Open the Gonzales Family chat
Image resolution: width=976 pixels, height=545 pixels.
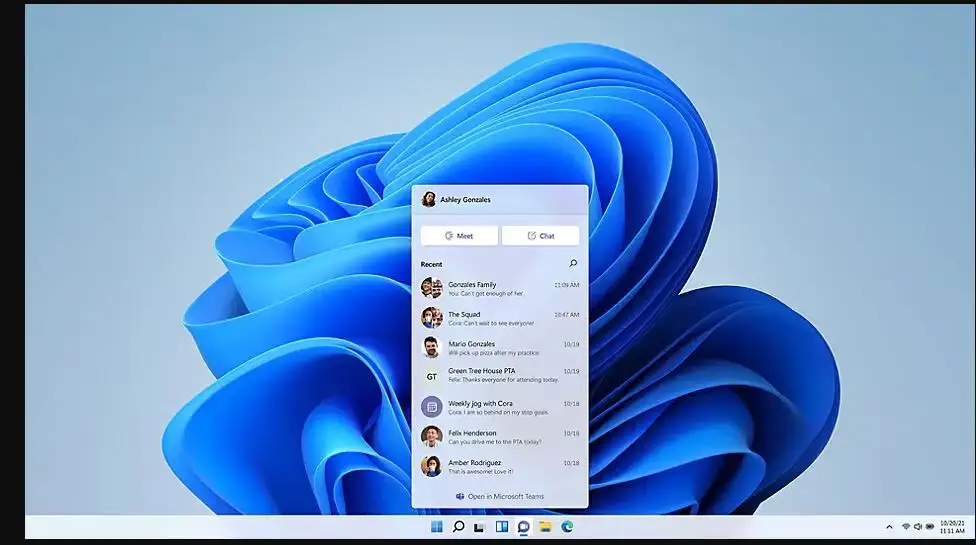[500, 288]
